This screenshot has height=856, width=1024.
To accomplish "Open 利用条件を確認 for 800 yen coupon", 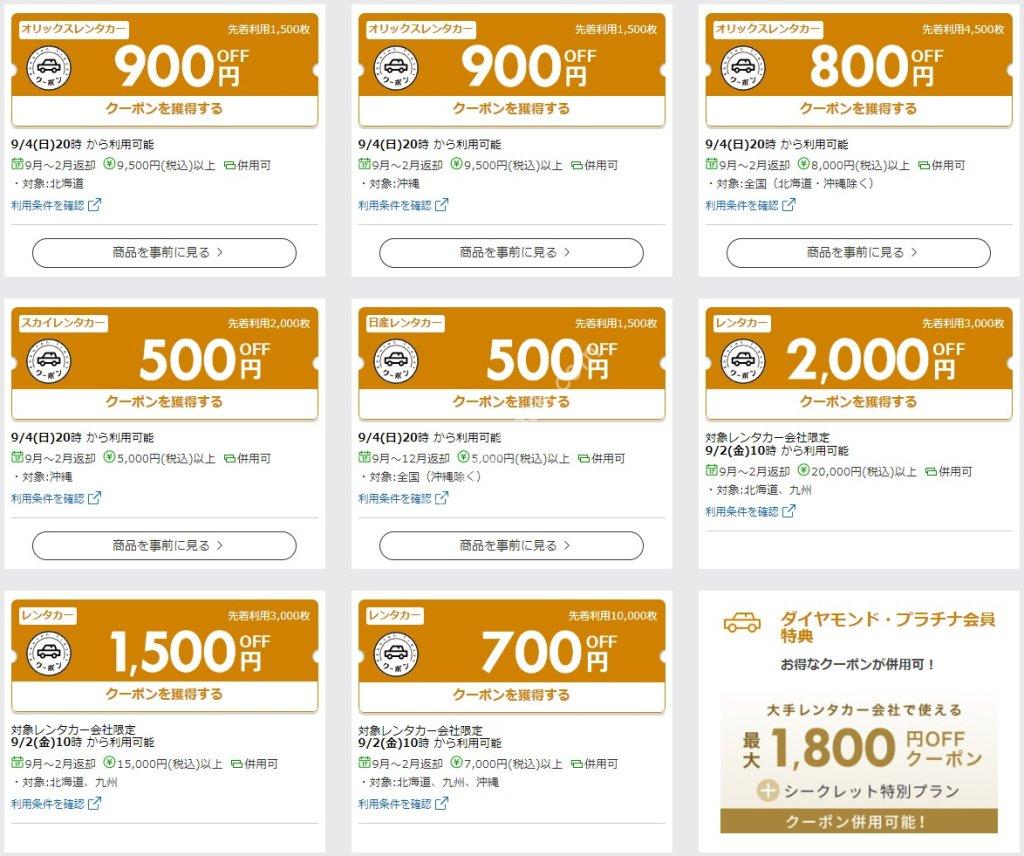I will click(x=750, y=205).
